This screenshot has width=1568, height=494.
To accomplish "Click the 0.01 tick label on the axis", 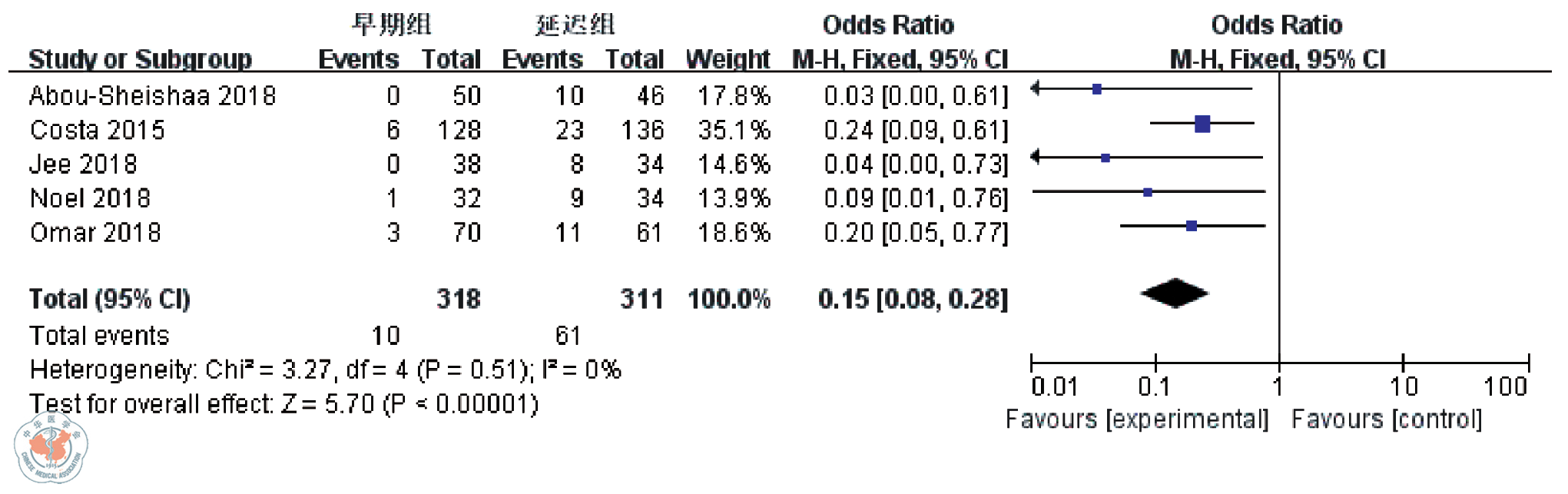I will pos(1054,386).
